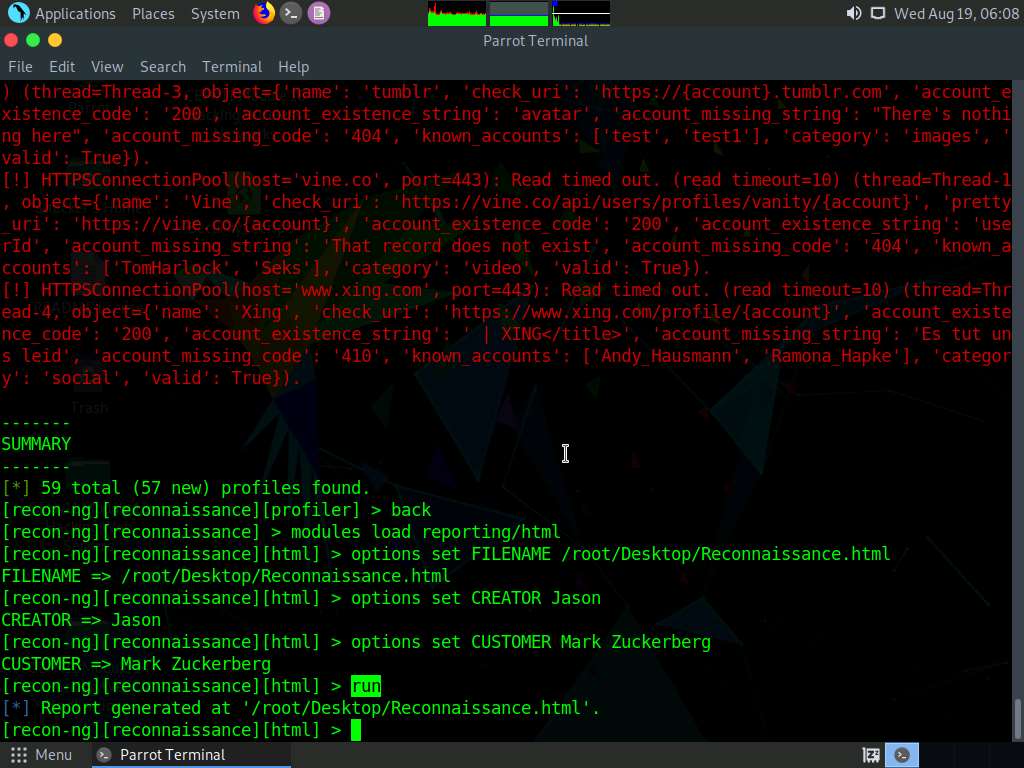
Task: Click the green window button
Action: pos(33,40)
